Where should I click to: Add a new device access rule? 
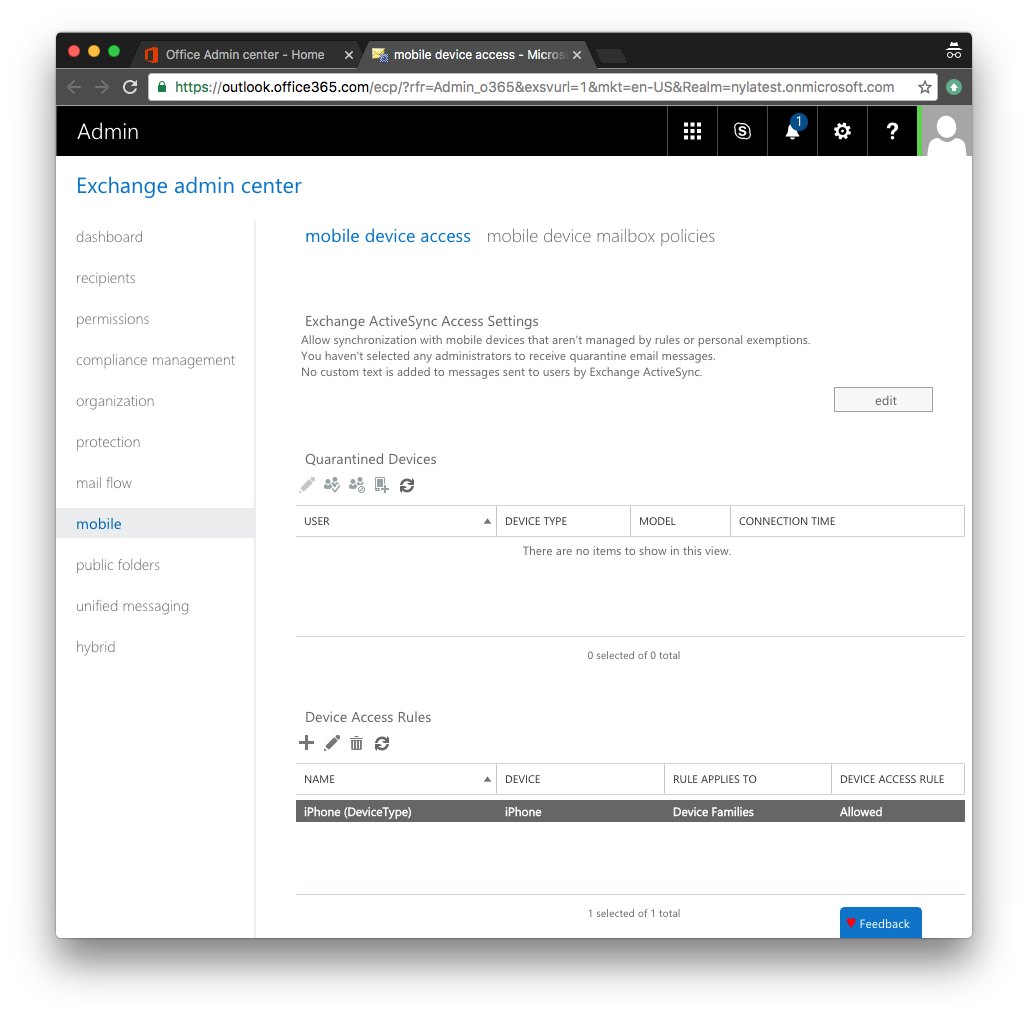tap(307, 743)
